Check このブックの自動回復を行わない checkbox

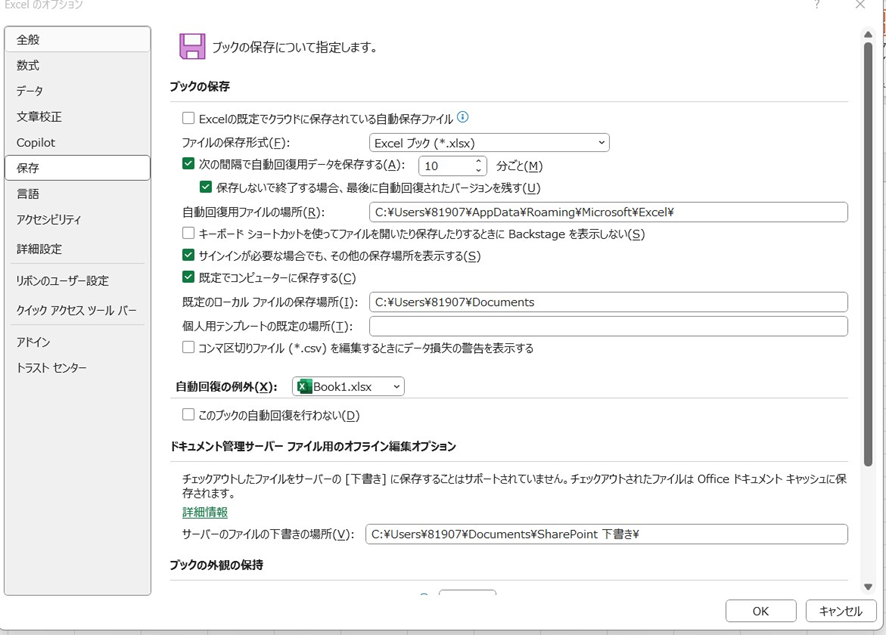(x=188, y=415)
